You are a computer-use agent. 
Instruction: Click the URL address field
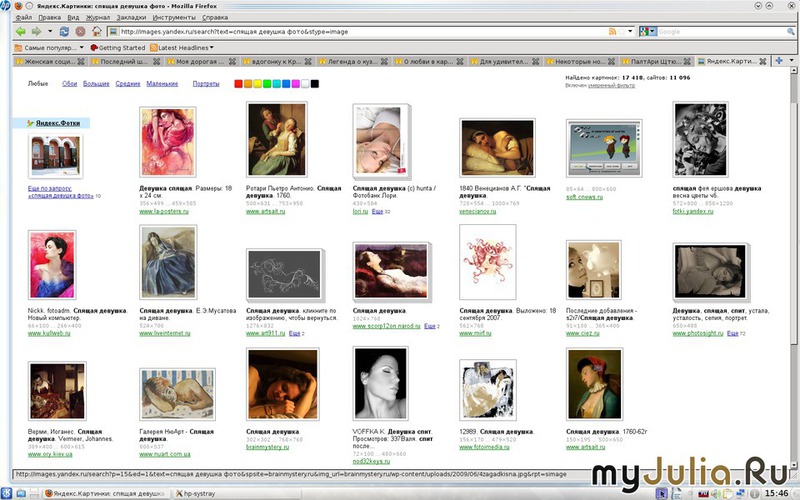[x=363, y=32]
